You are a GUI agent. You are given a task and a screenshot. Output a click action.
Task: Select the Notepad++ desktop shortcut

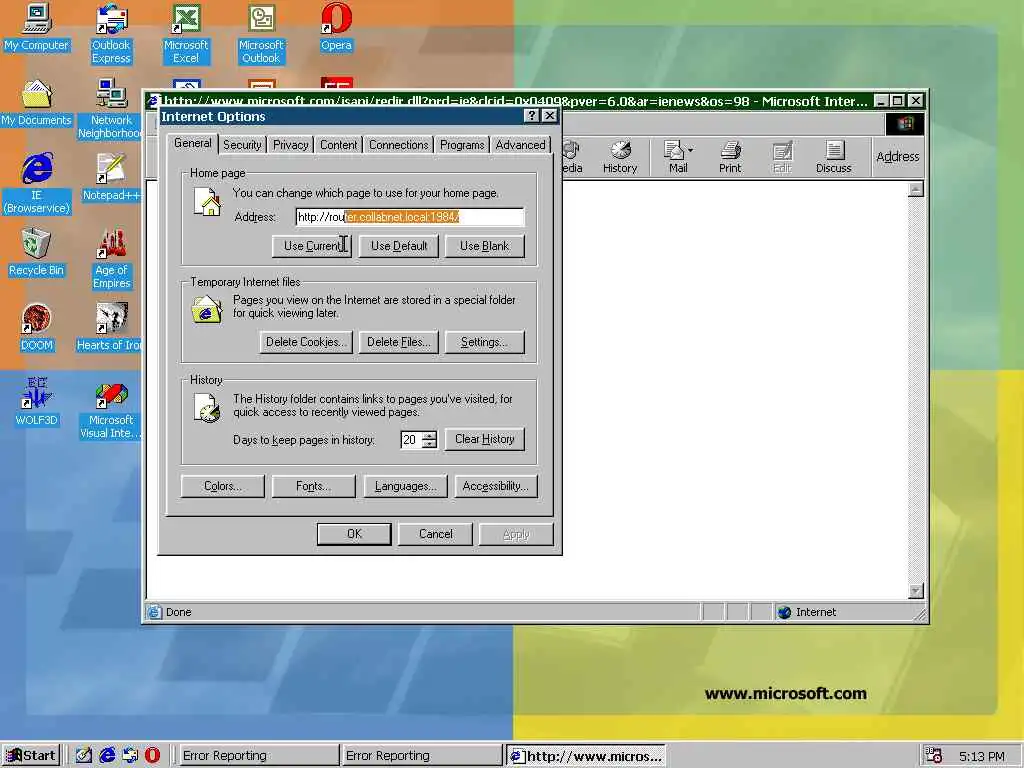point(111,178)
